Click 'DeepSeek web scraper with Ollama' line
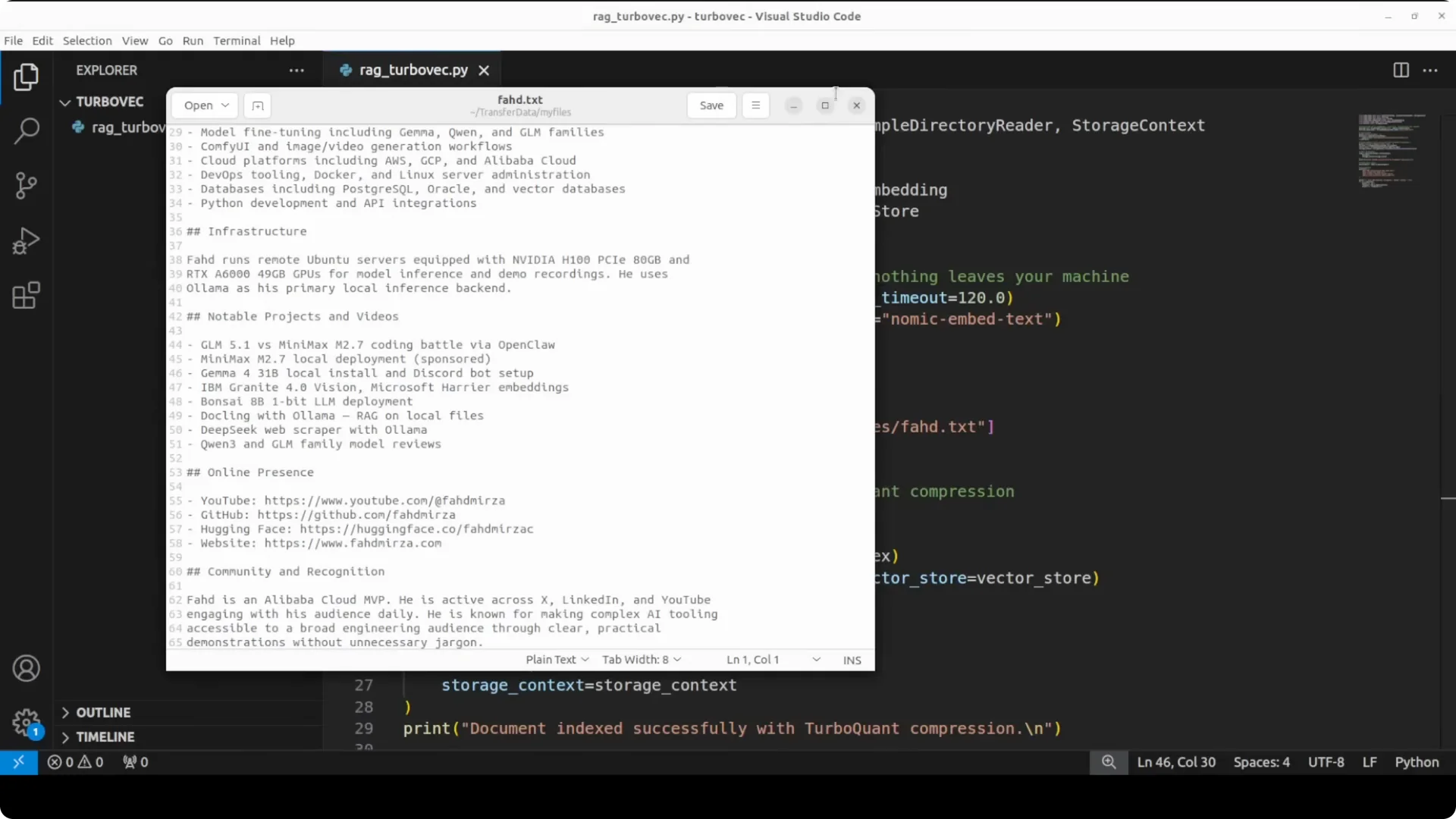Screen dimensions: 1456x819 click(307, 430)
